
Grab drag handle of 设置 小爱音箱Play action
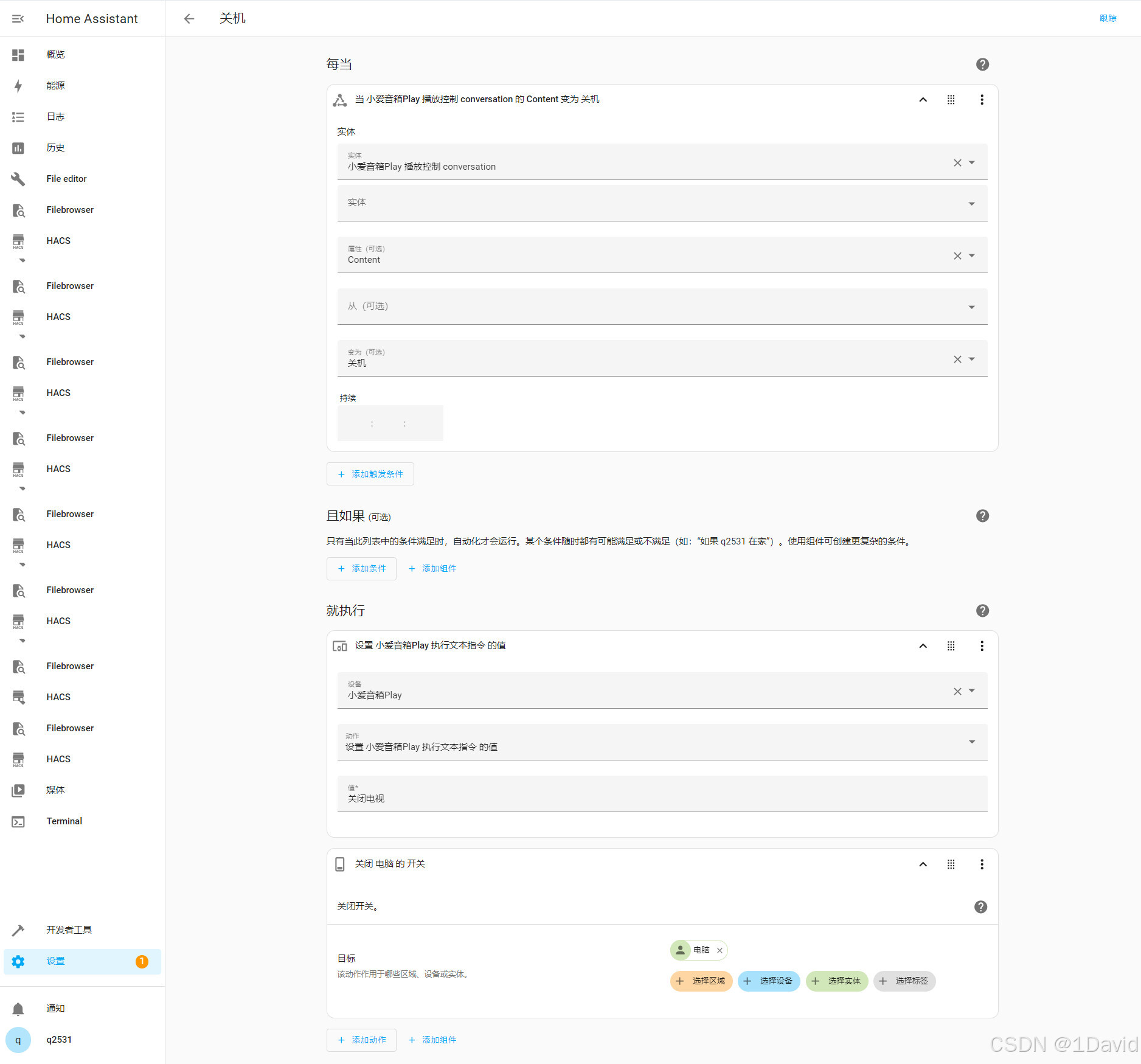(x=951, y=646)
